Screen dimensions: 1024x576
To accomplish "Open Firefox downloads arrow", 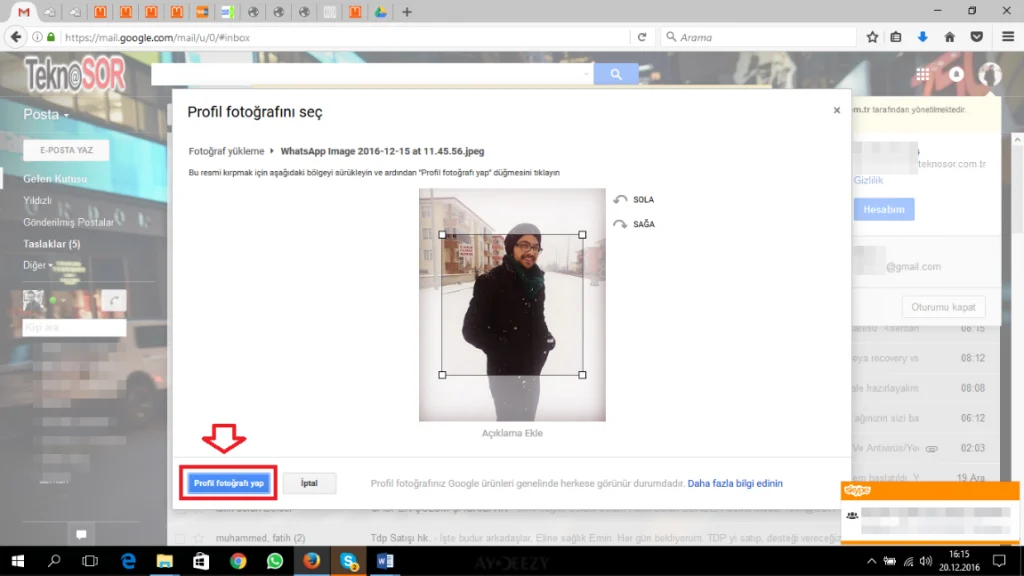I will click(923, 37).
